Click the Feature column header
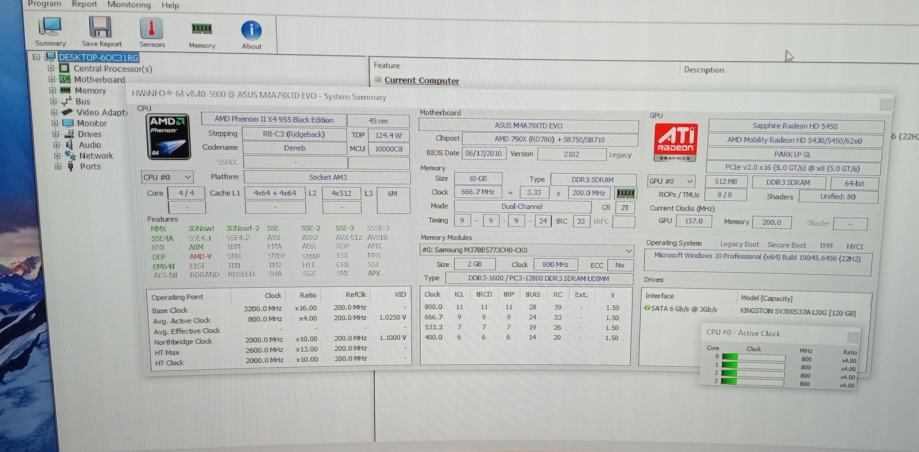 pos(386,66)
